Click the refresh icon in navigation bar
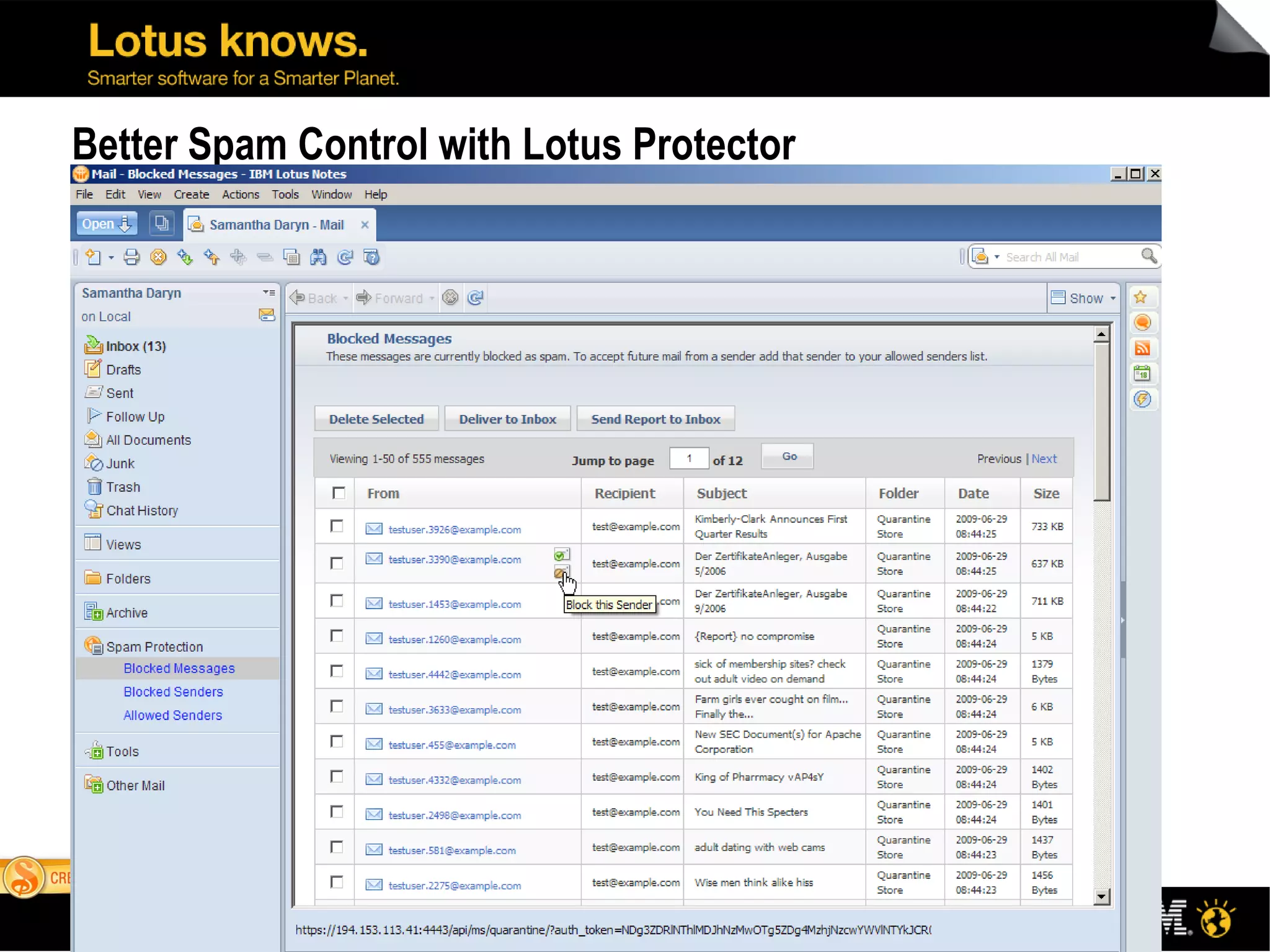 point(476,298)
